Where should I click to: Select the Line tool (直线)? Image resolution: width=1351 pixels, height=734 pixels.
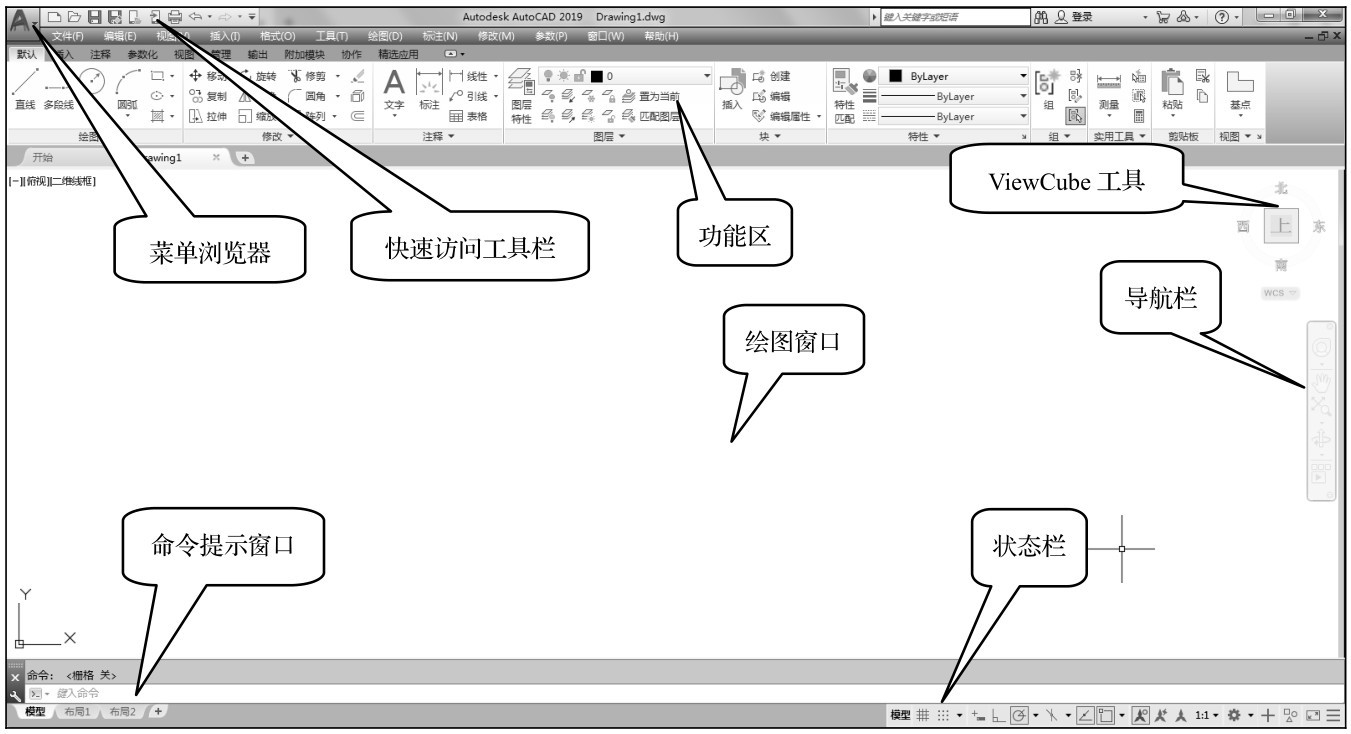[25, 93]
